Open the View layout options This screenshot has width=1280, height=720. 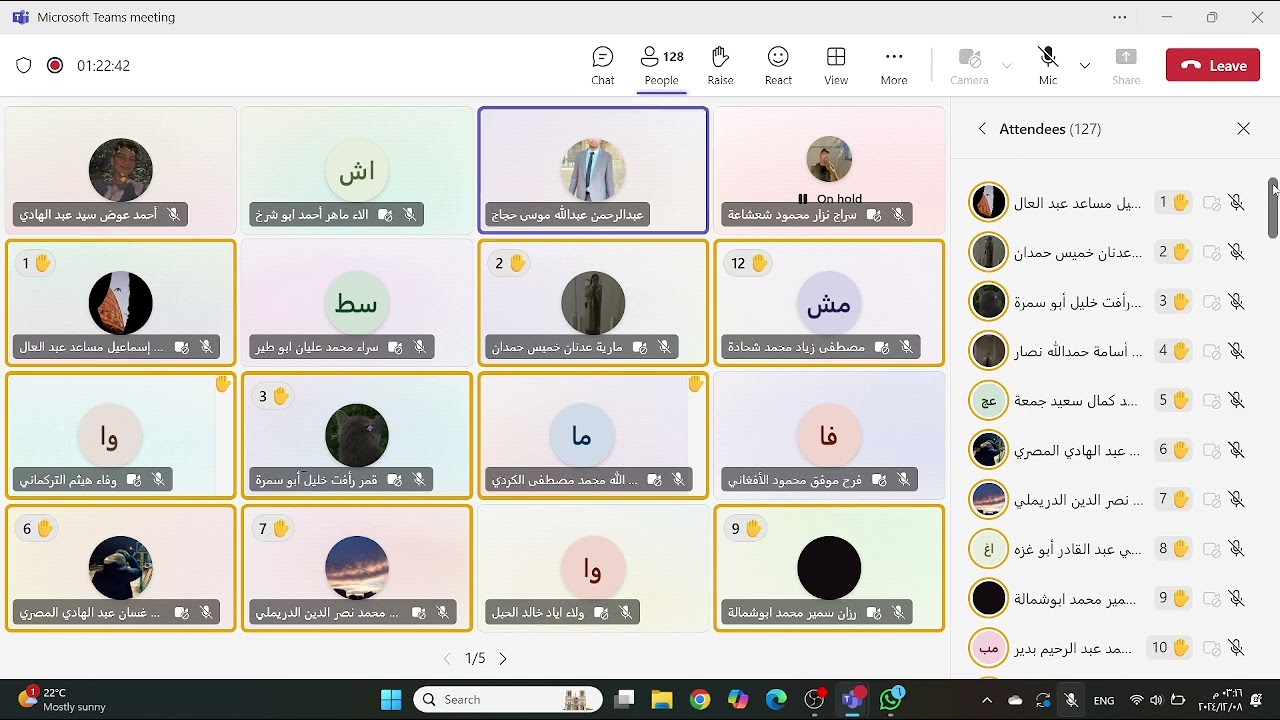[836, 65]
